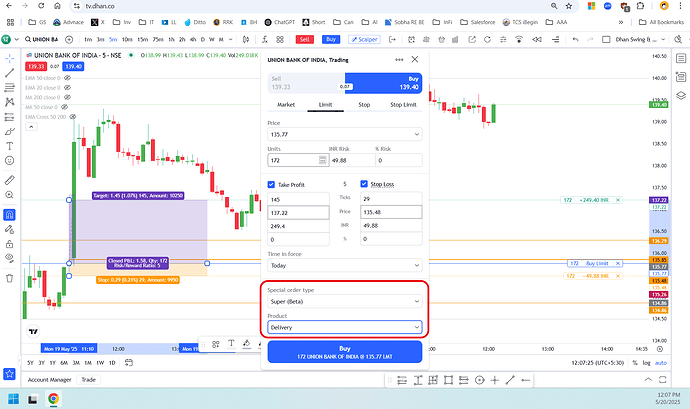Click the UNION BA symbol search
Image resolution: width=690 pixels, height=409 pixels.
(41, 40)
